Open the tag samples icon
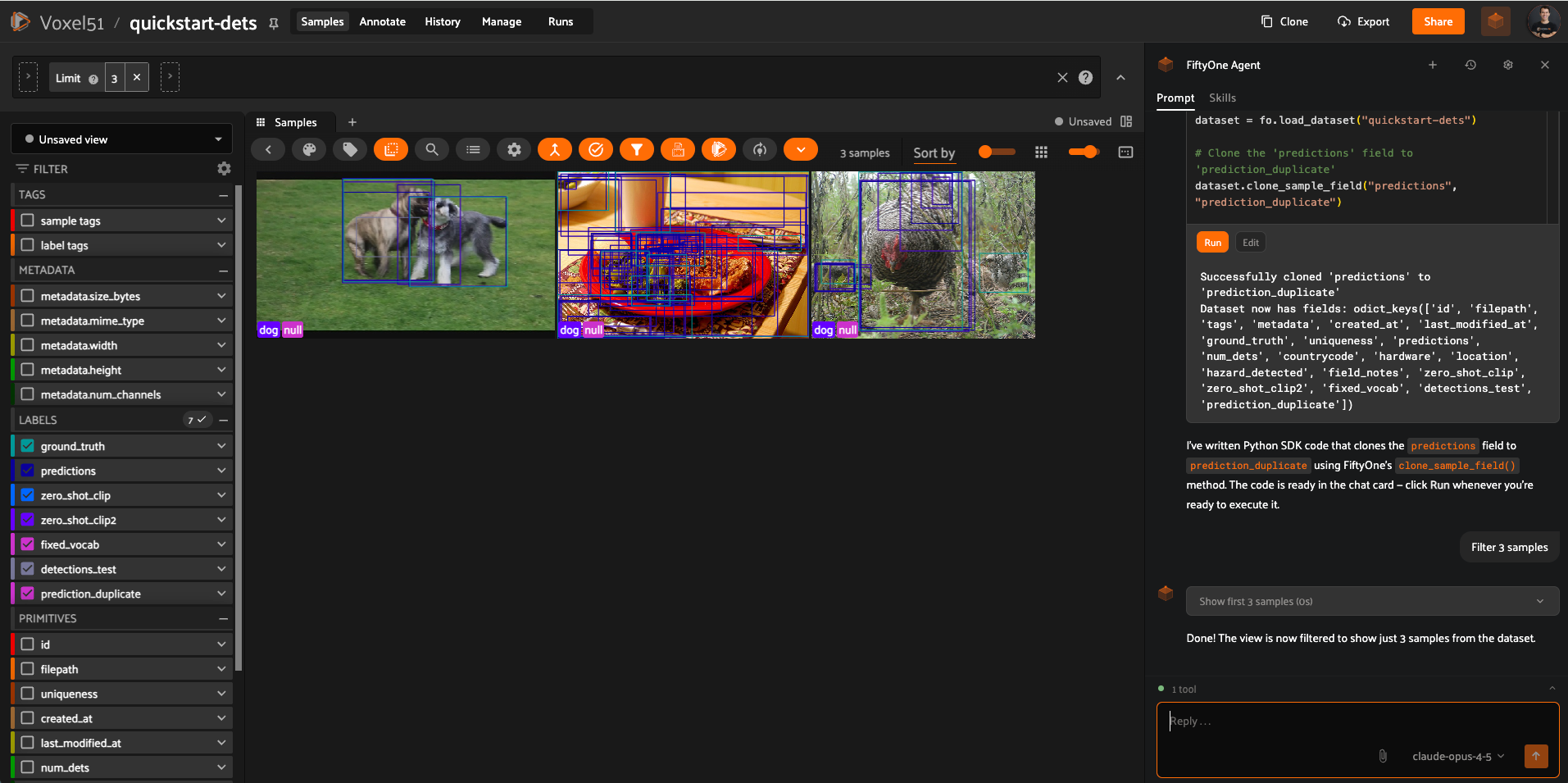The height and width of the screenshot is (783, 1568). click(x=350, y=149)
